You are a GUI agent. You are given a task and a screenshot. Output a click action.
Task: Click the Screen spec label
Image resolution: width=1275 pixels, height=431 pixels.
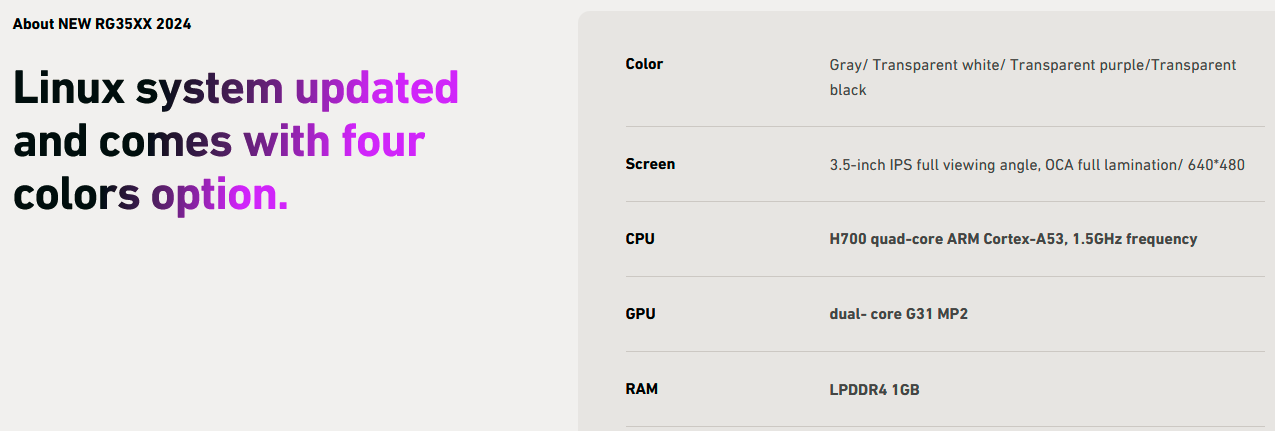650,164
